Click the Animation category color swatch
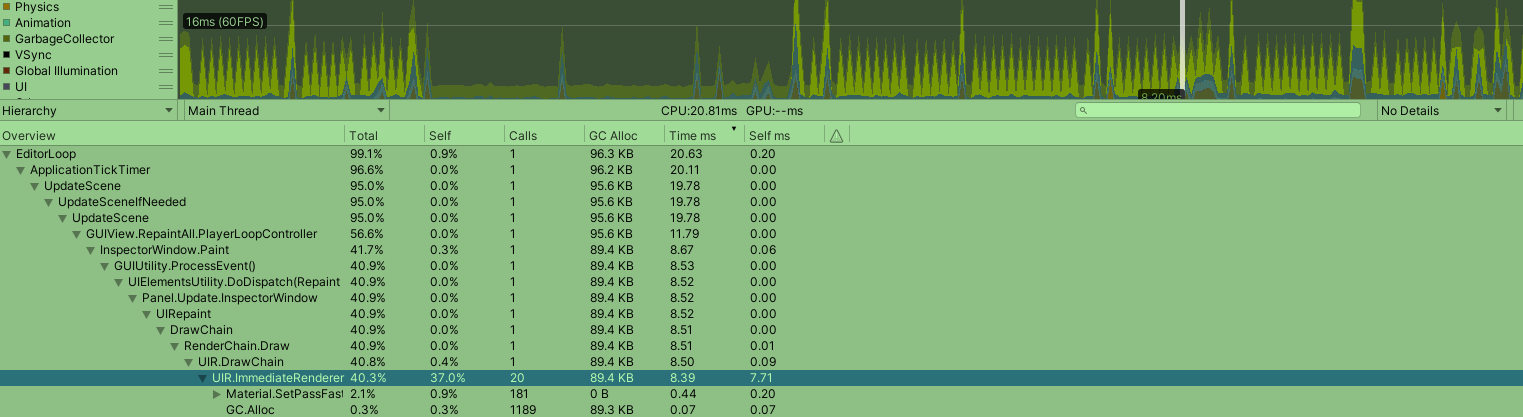The width and height of the screenshot is (1523, 417). (x=7, y=23)
